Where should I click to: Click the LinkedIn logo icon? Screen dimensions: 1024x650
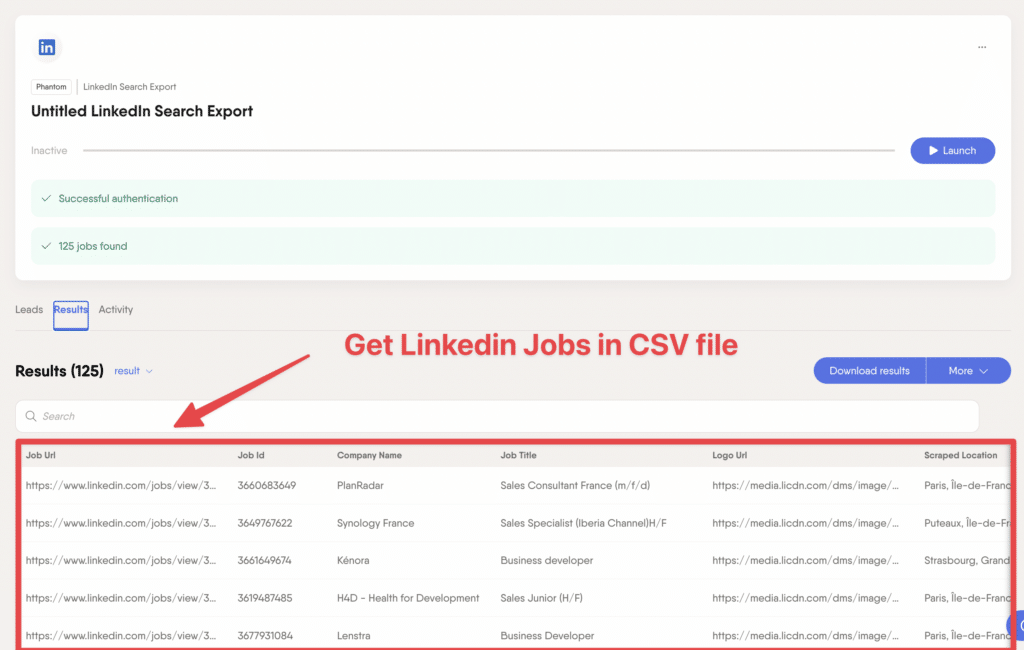click(x=47, y=47)
